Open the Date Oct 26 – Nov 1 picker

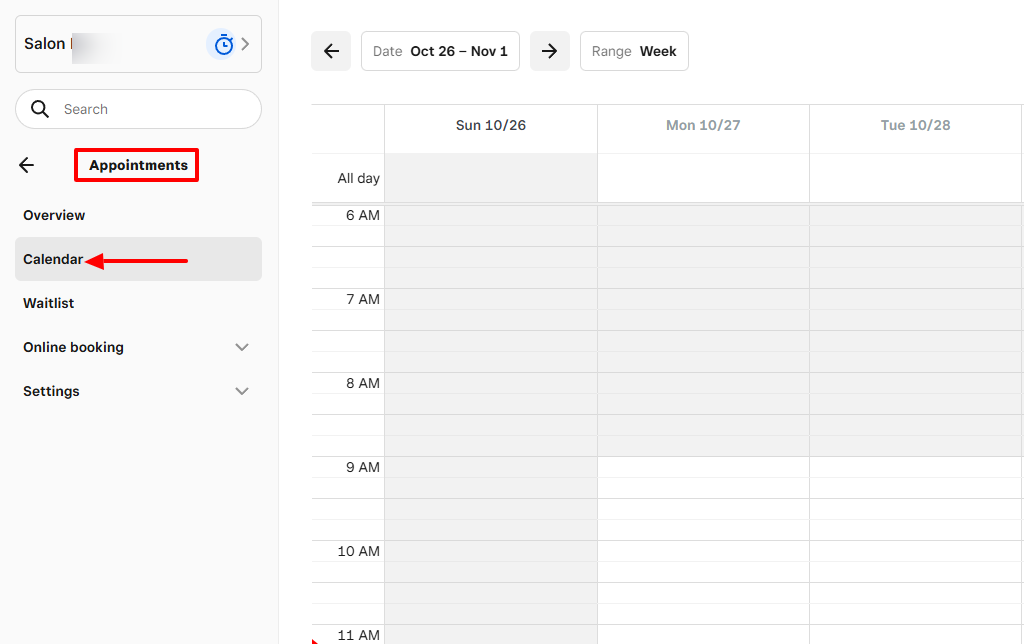coord(440,51)
